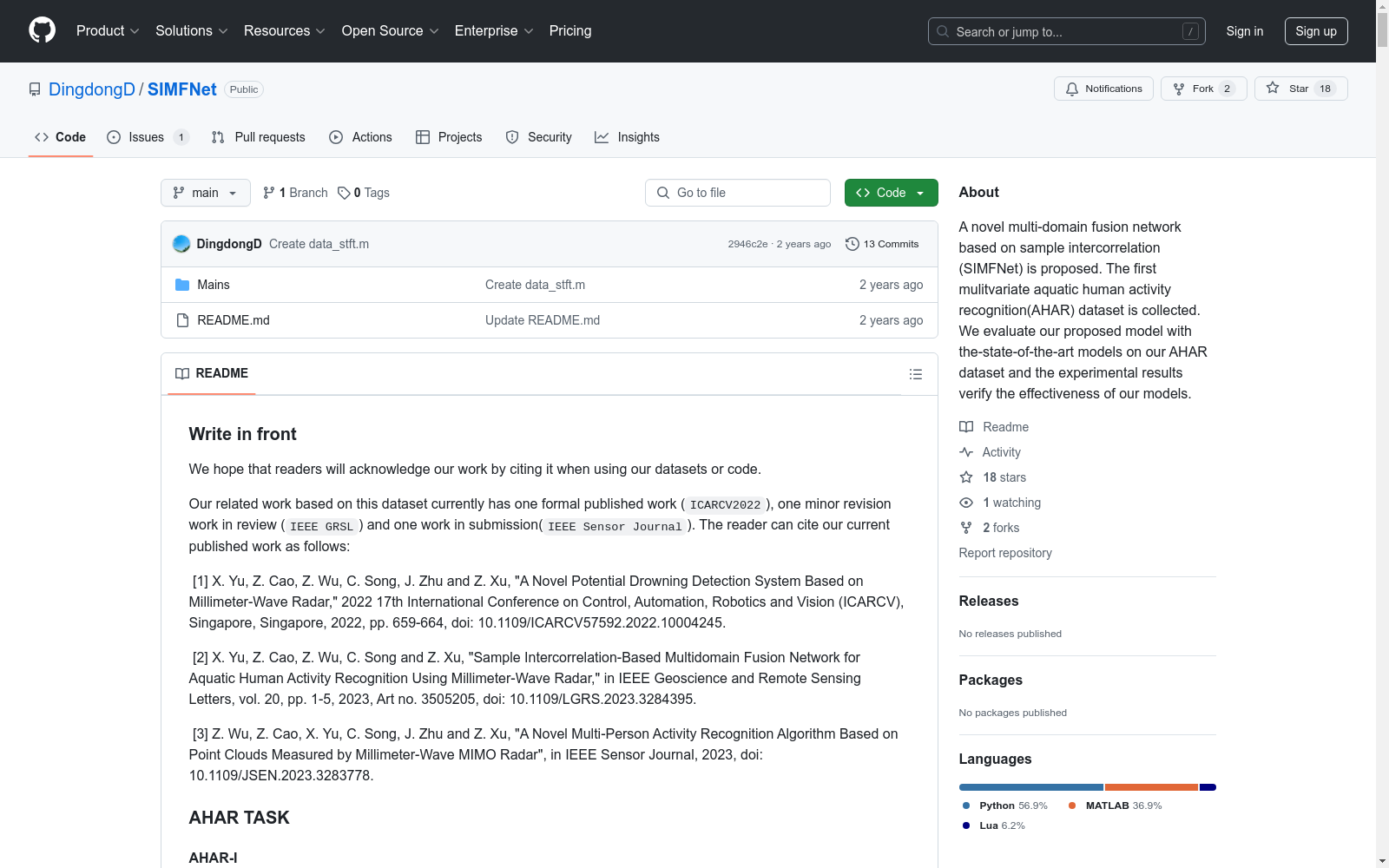1389x868 pixels.
Task: Click the 1 watching link
Action: click(x=1010, y=503)
